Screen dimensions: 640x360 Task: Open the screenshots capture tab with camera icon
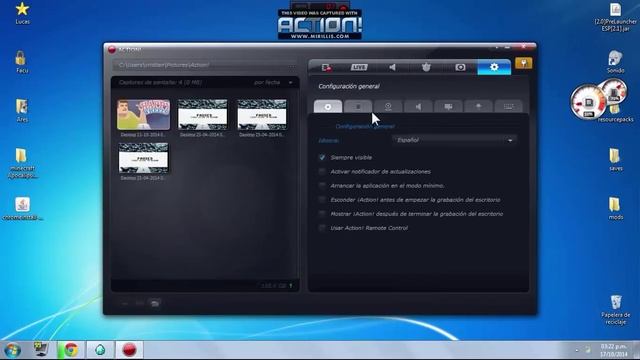[460, 67]
